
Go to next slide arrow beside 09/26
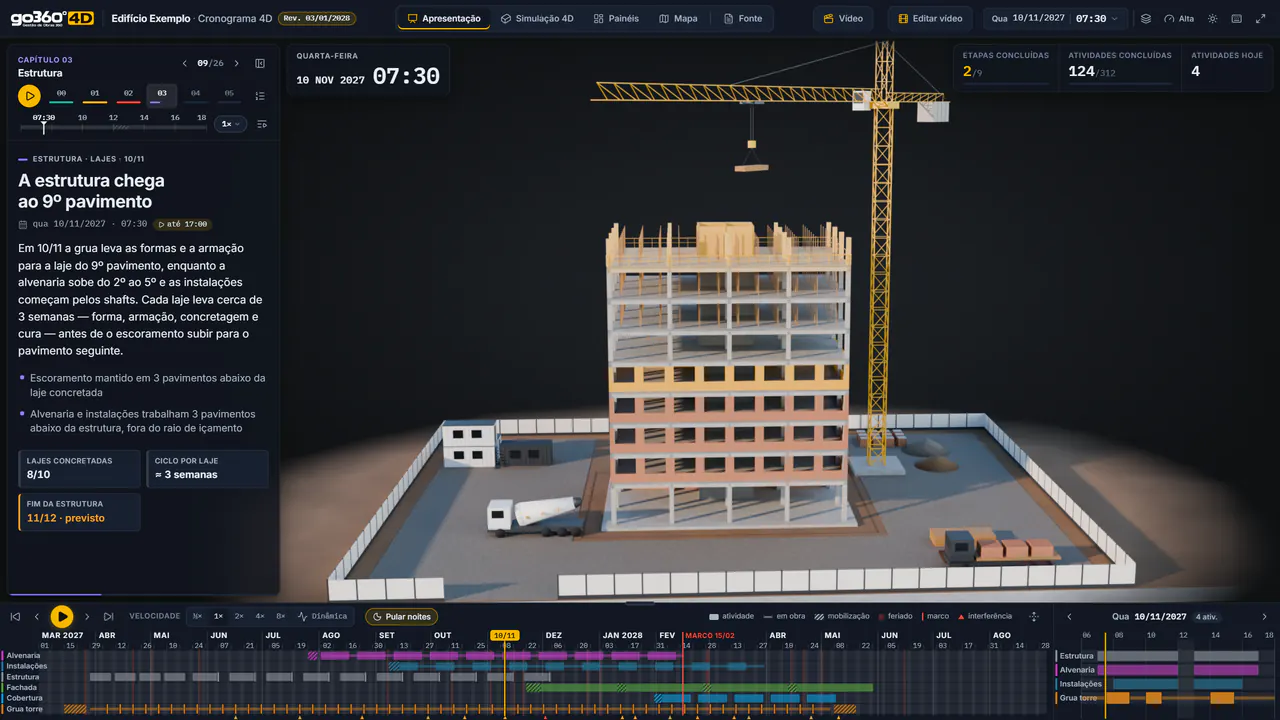(x=236, y=63)
